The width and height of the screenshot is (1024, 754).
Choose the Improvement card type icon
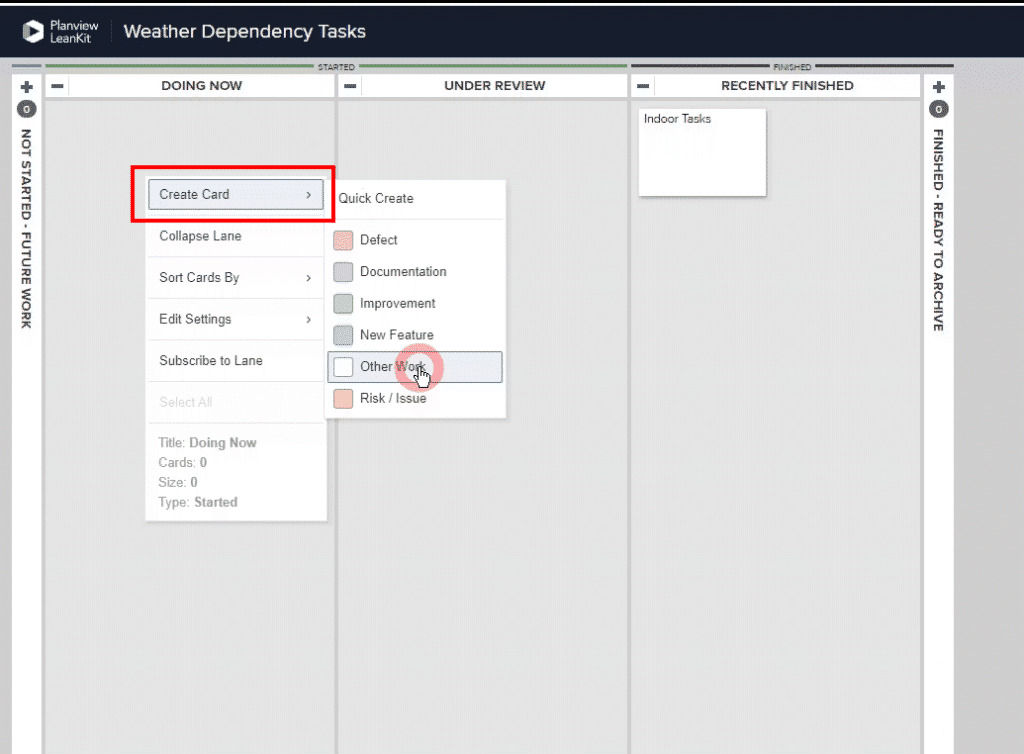[343, 303]
